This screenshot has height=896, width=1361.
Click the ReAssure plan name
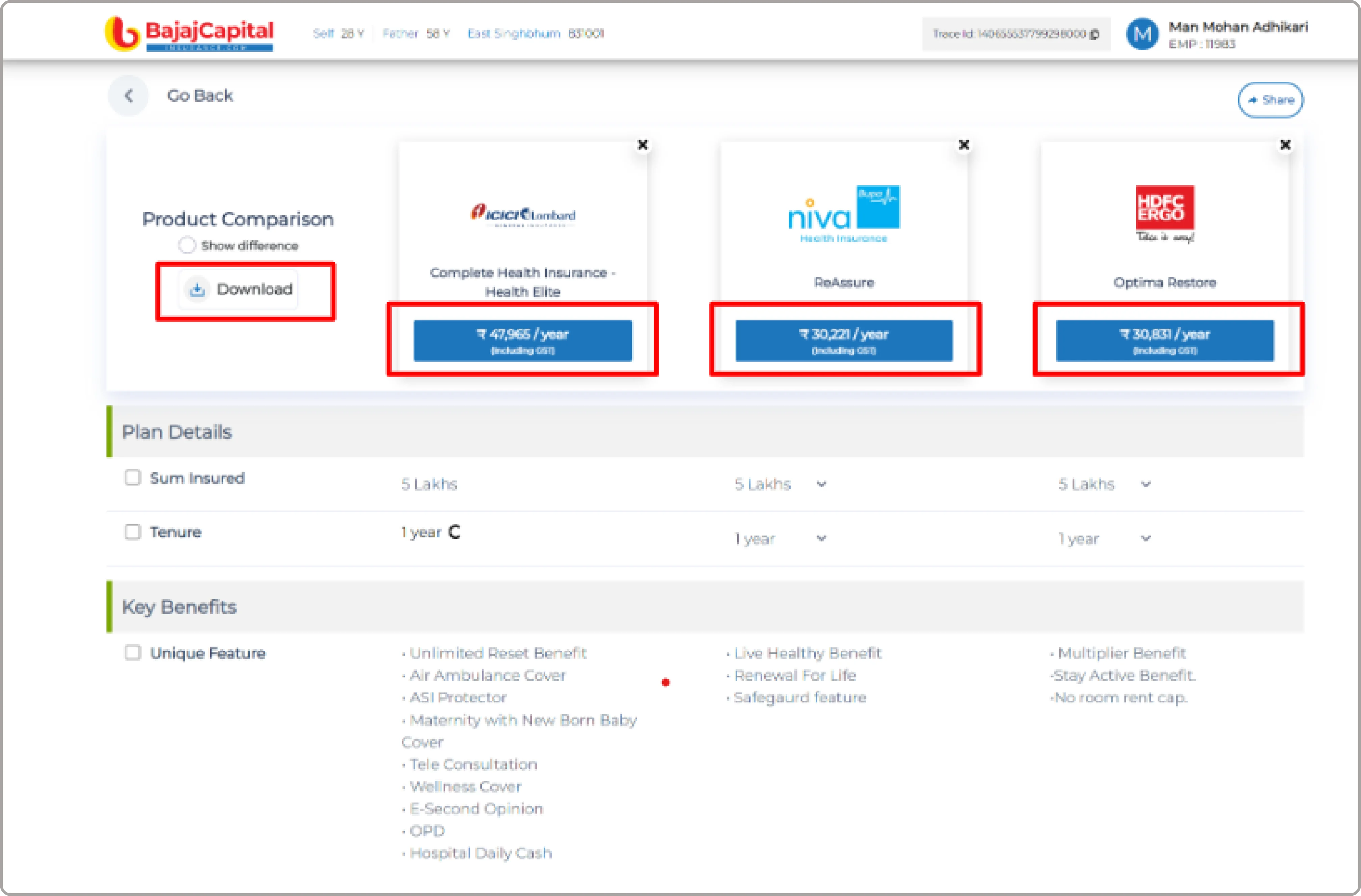click(844, 282)
